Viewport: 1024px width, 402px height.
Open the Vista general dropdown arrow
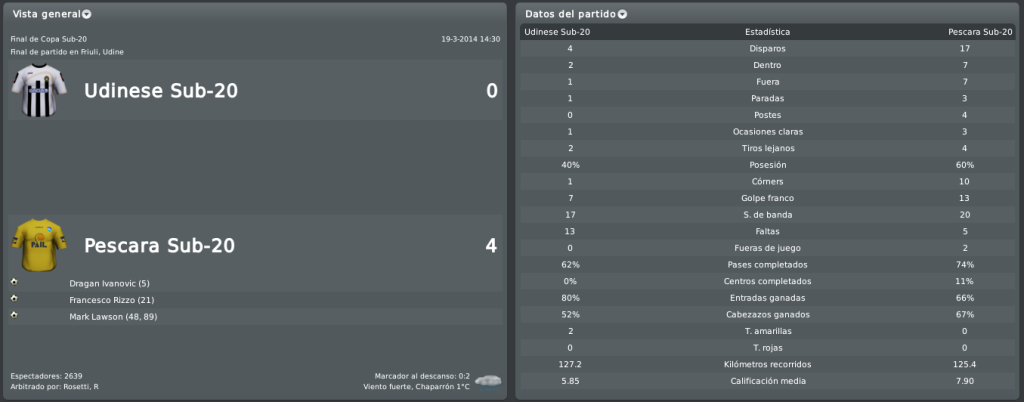(x=87, y=14)
